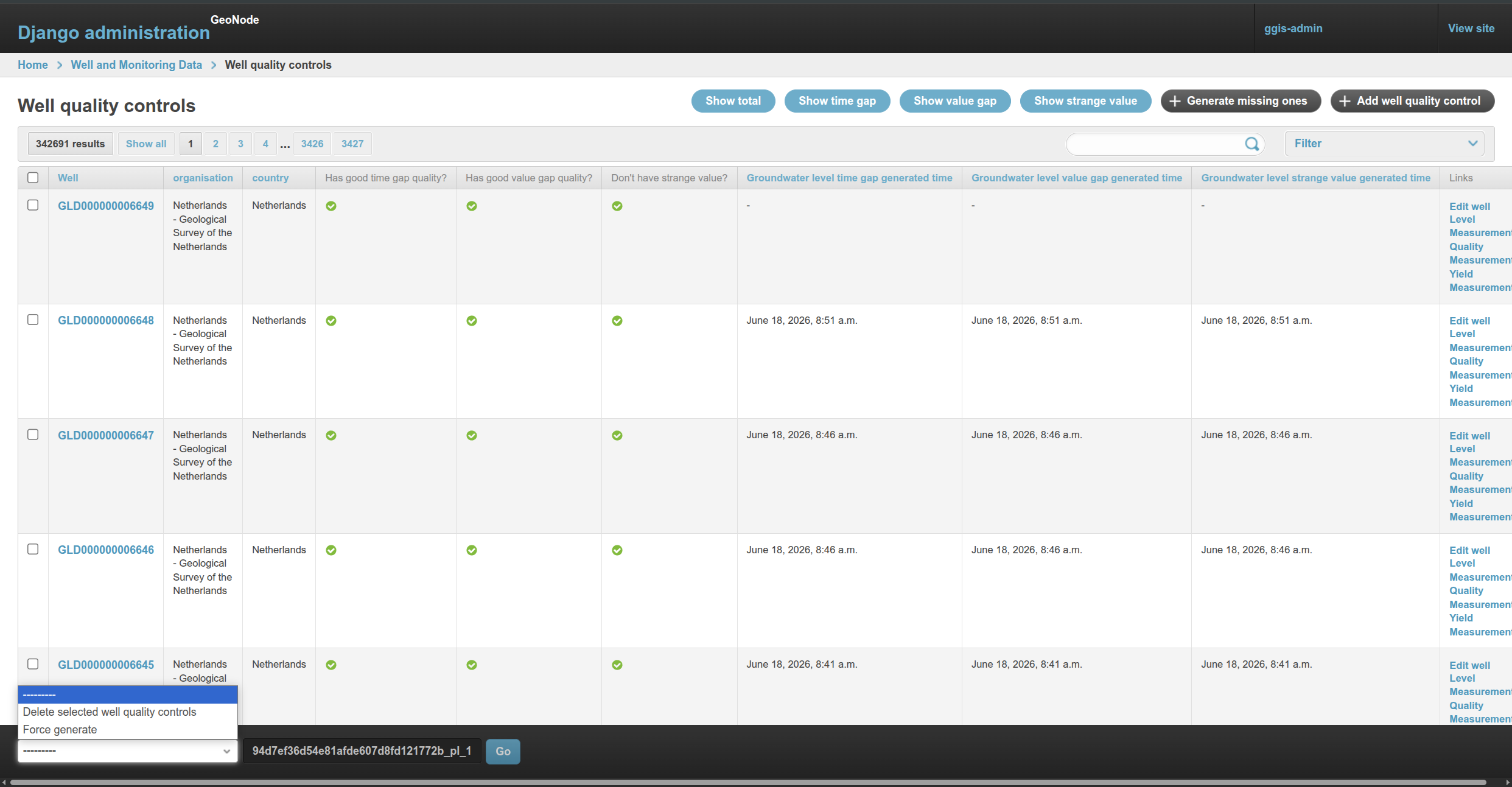Sort by Groundwater level strange value generated time

tap(1315, 178)
